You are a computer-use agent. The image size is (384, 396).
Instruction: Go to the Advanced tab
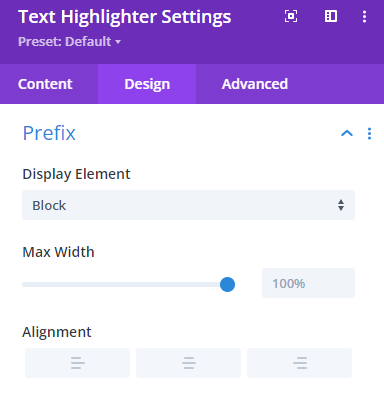click(255, 84)
